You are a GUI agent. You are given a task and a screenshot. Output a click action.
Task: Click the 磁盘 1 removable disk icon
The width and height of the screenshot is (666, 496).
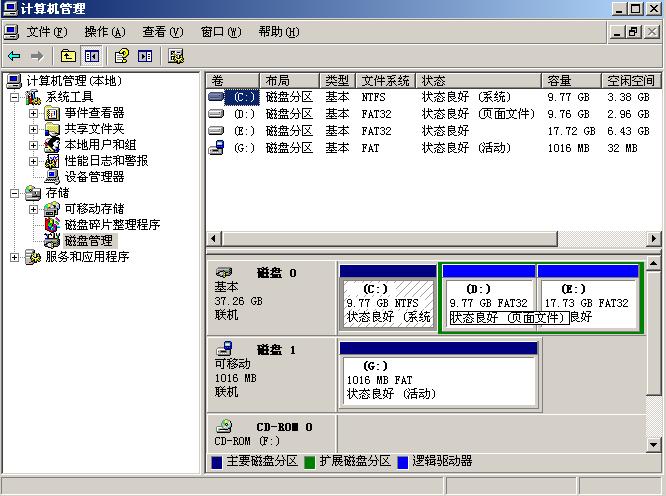(224, 348)
